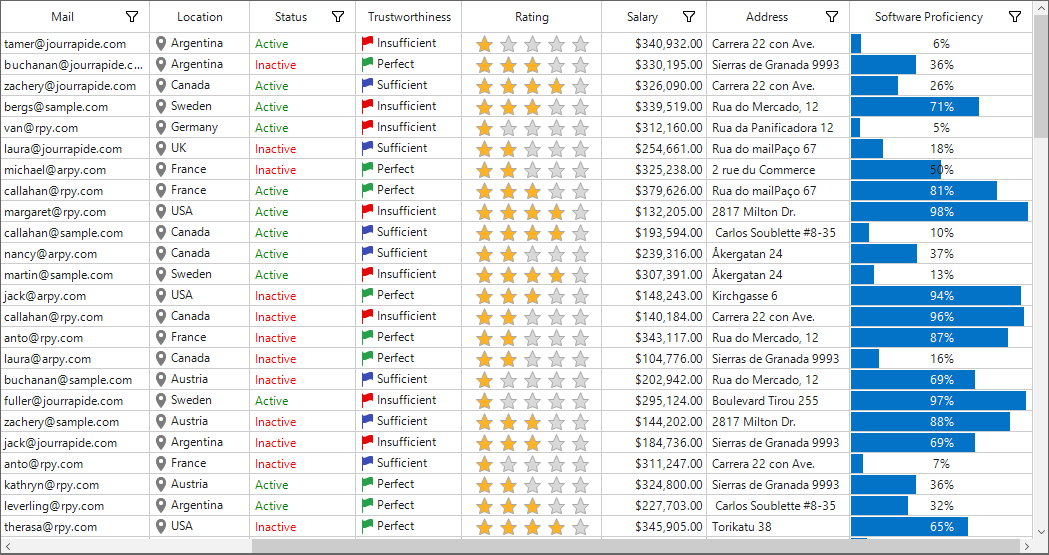The height and width of the screenshot is (555, 1049).
Task: Open the Status column filter
Action: coord(339,17)
